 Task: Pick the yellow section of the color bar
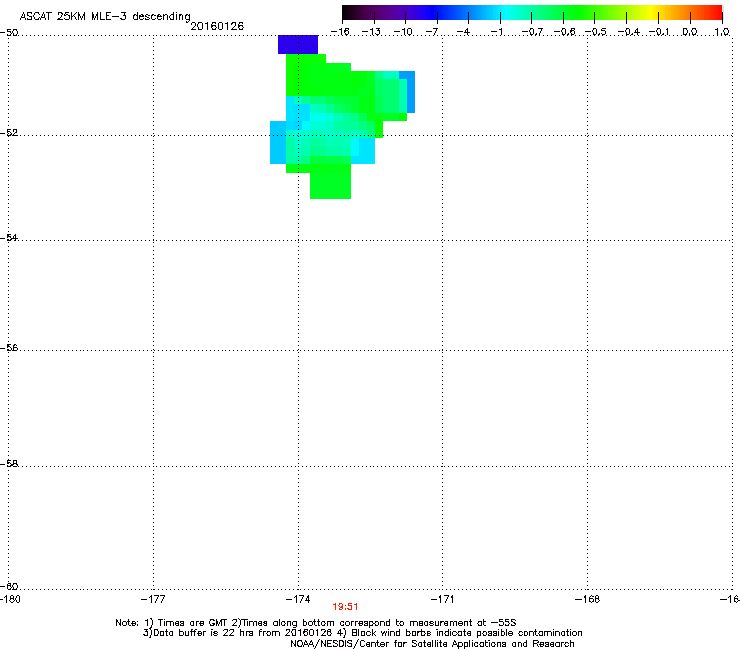pos(649,13)
